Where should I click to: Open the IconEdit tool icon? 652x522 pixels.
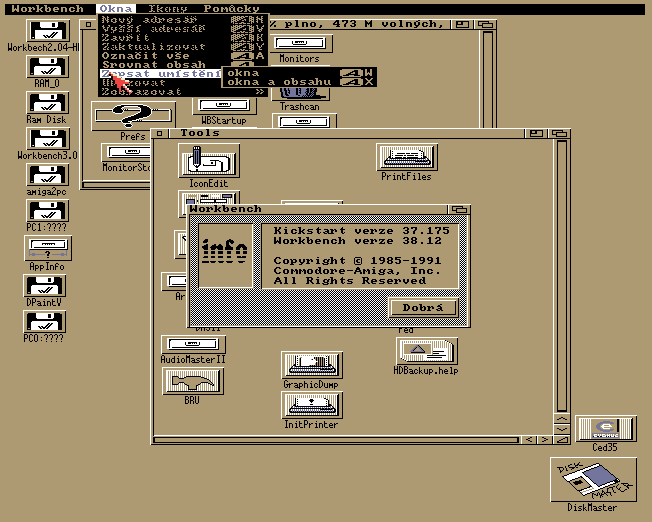click(209, 162)
